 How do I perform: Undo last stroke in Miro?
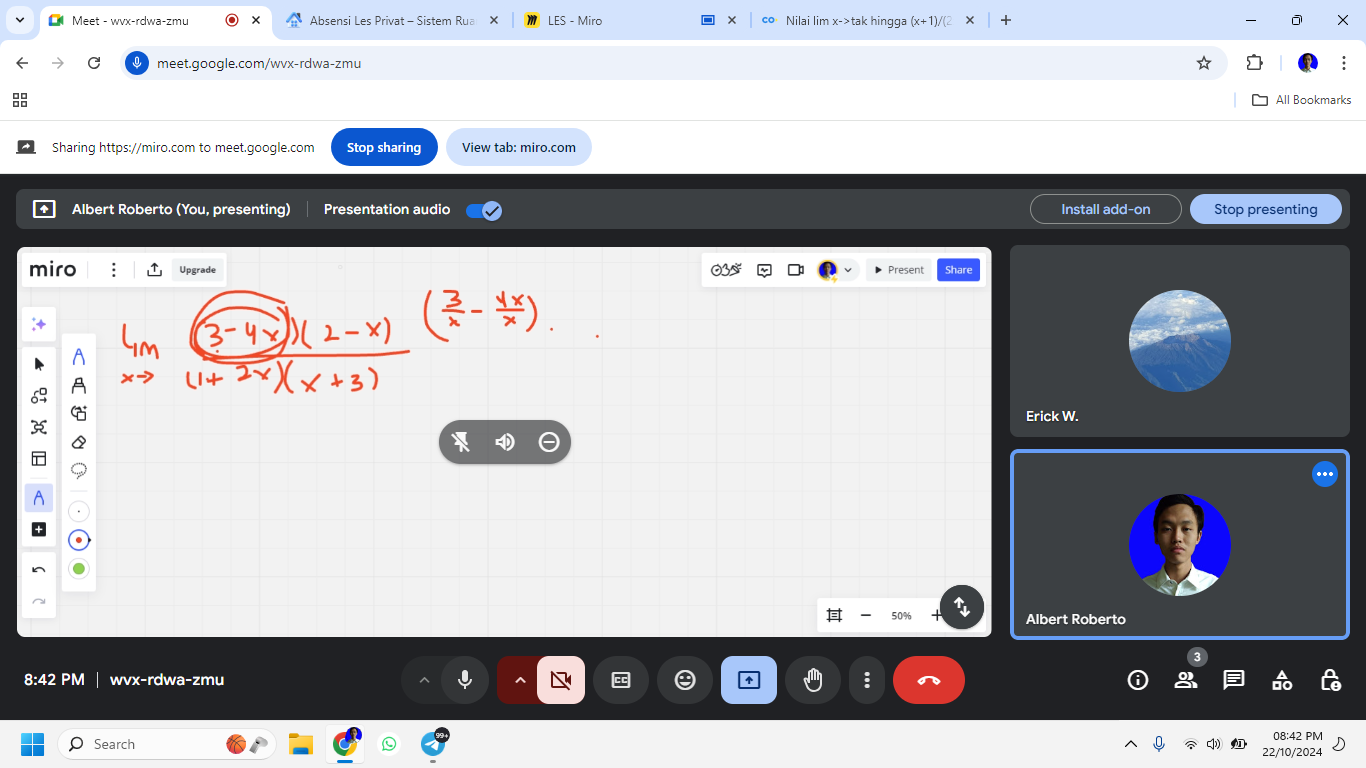[x=39, y=570]
